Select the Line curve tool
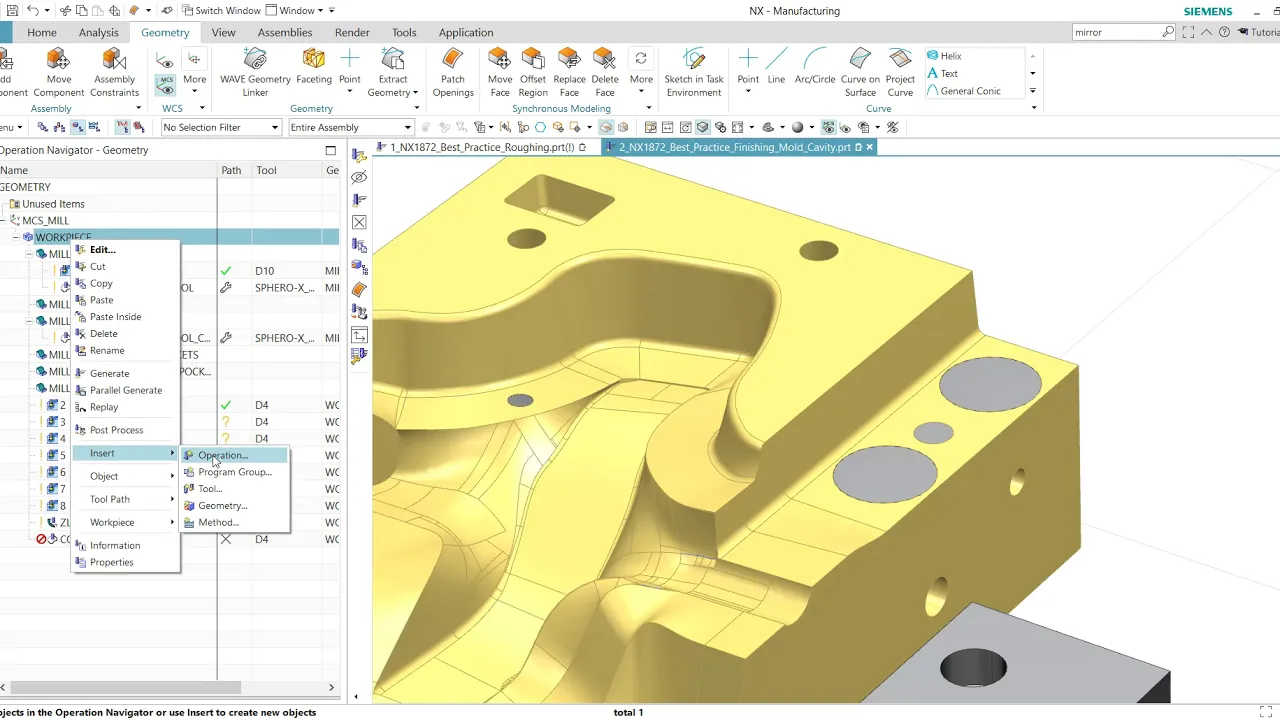The image size is (1280, 720). tap(776, 66)
